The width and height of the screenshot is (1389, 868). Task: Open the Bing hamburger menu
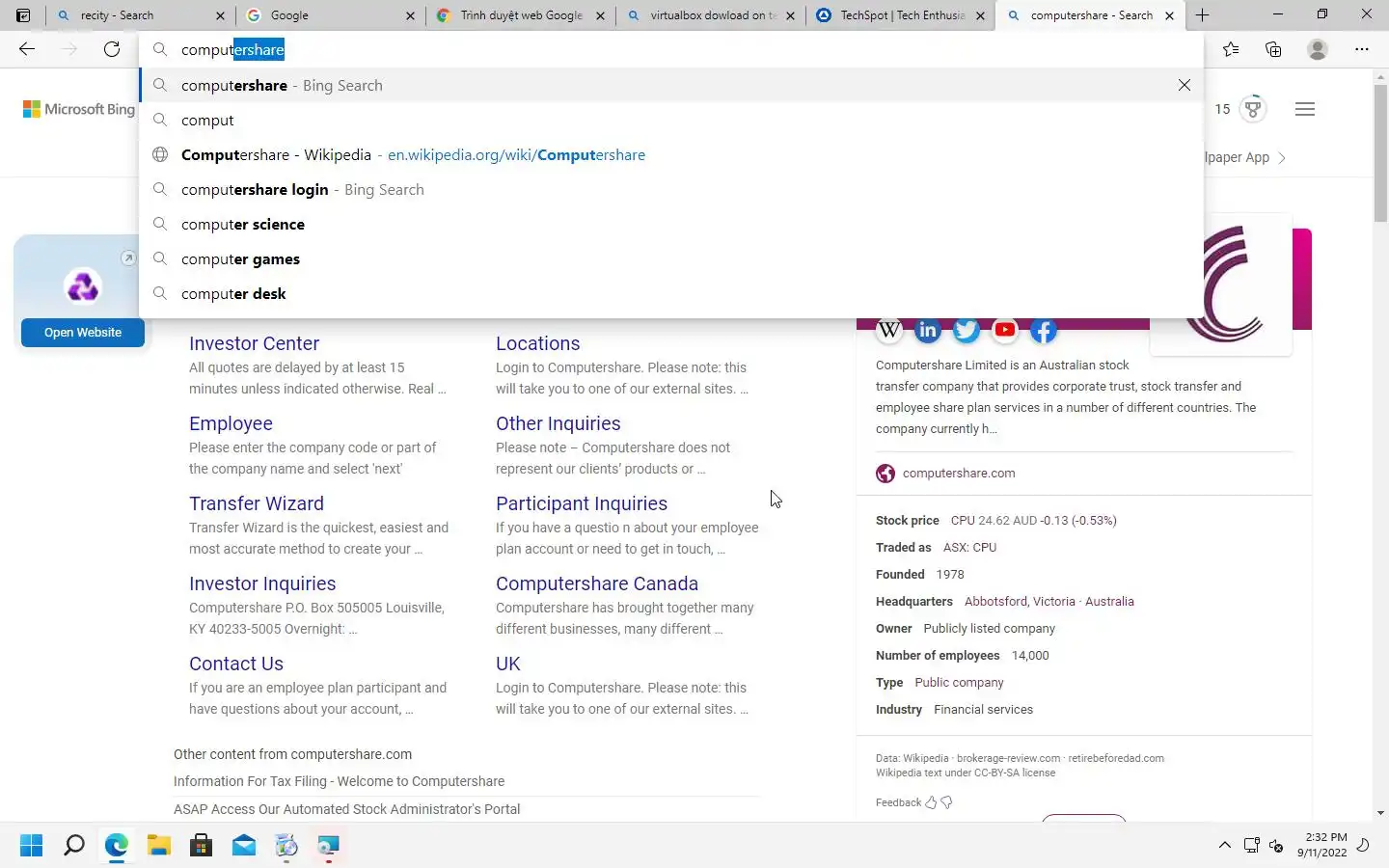tap(1305, 109)
